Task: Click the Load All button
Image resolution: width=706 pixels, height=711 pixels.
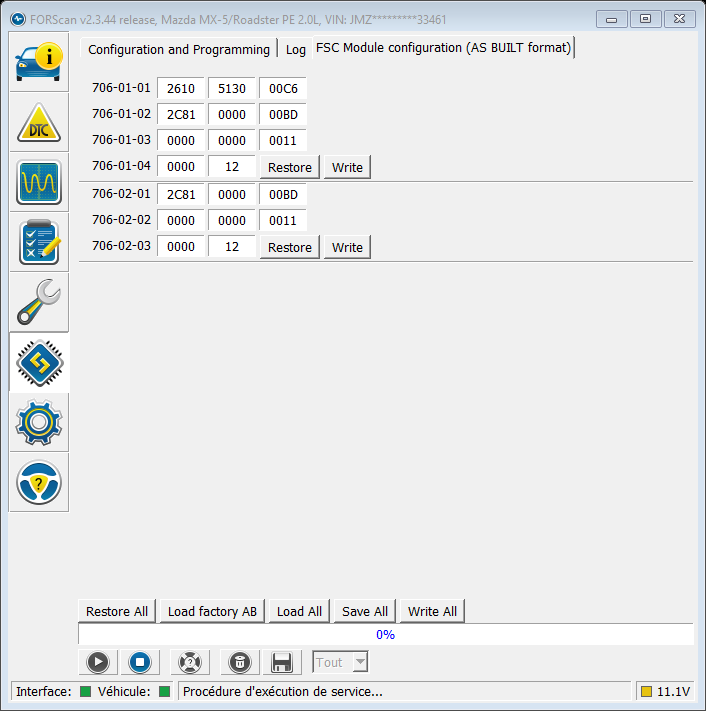Action: [299, 611]
